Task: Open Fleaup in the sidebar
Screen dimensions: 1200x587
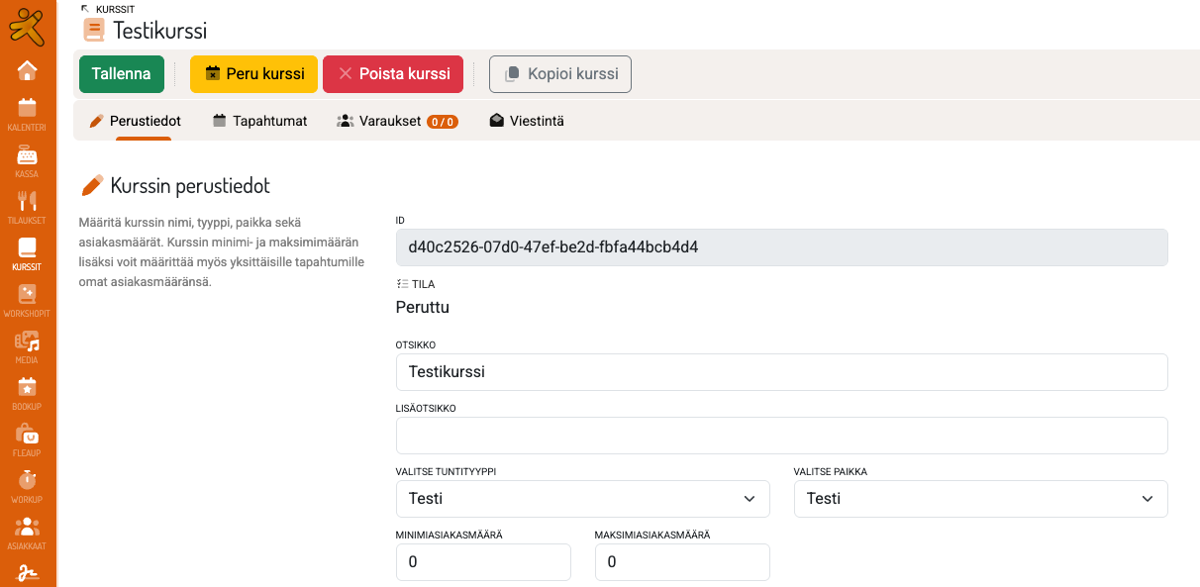Action: click(27, 440)
